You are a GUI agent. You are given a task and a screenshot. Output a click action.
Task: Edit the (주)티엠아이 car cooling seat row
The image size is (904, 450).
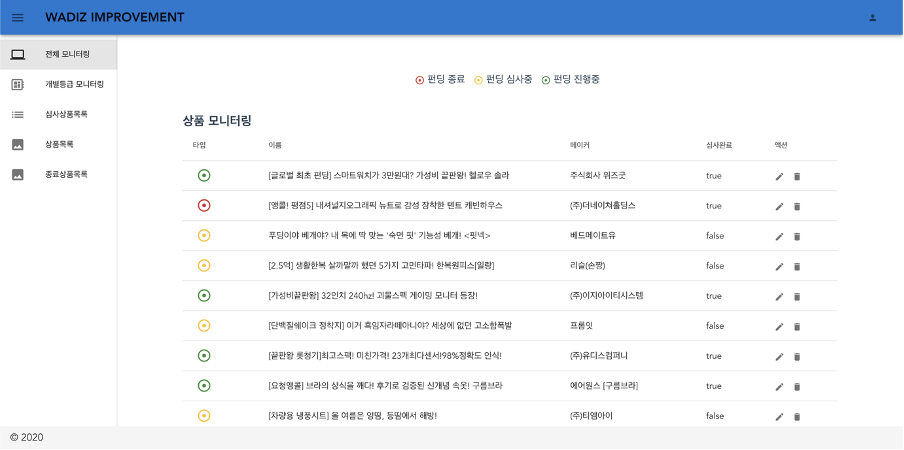(x=779, y=417)
